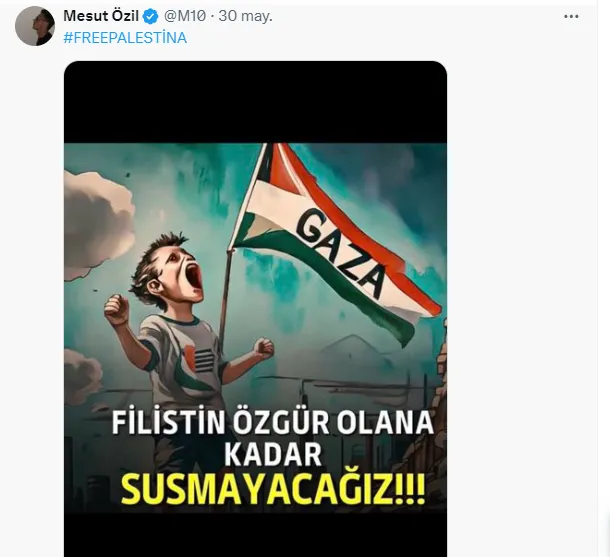Click the black top bar of the media
Viewport: 610px width, 557px height.
[x=255, y=102]
